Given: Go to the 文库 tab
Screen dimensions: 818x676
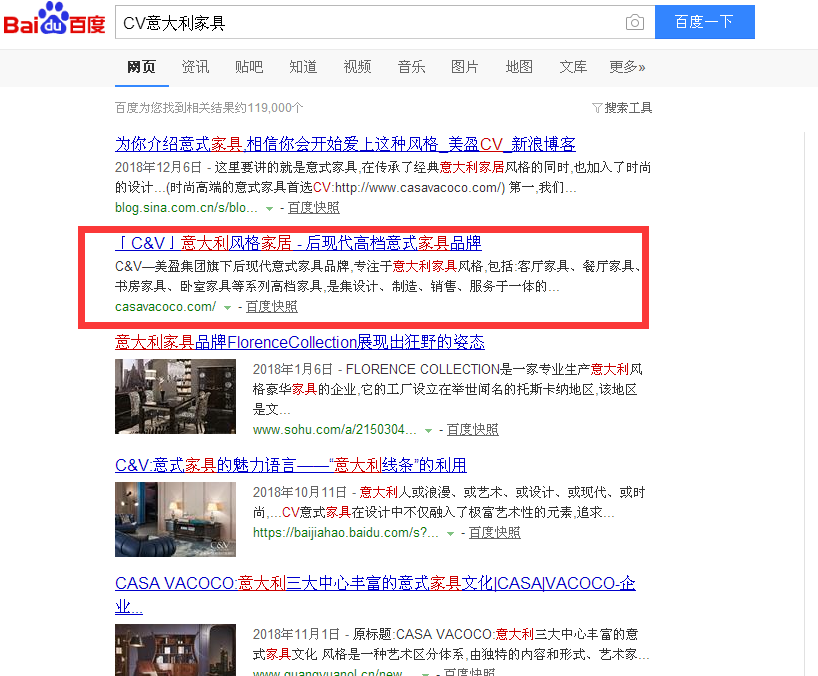Looking at the screenshot, I should 573,67.
